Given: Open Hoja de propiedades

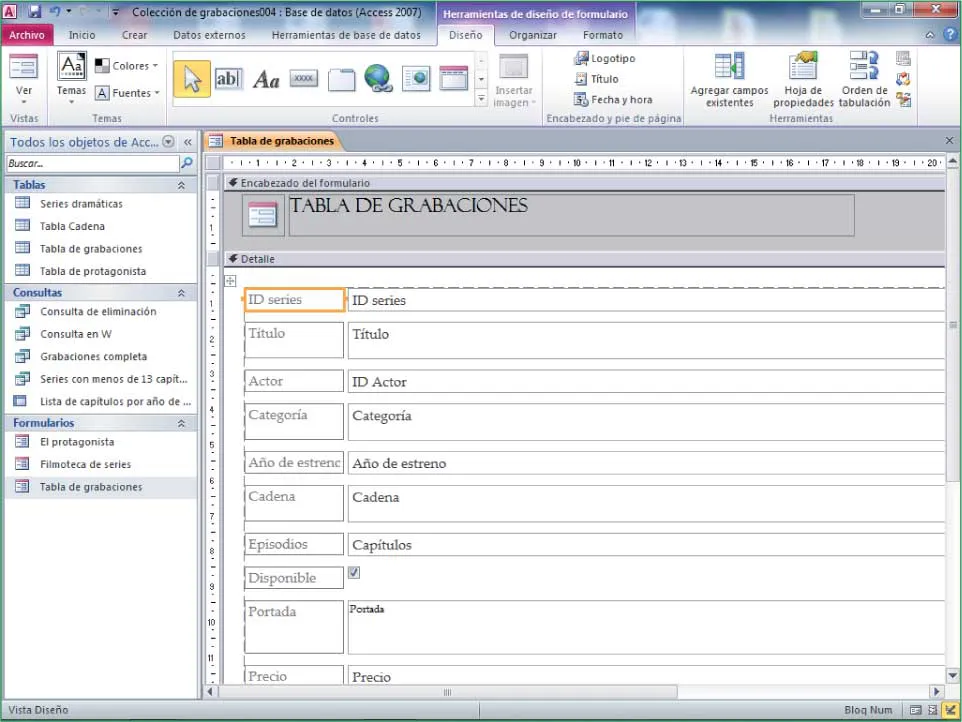Looking at the screenshot, I should tap(803, 80).
